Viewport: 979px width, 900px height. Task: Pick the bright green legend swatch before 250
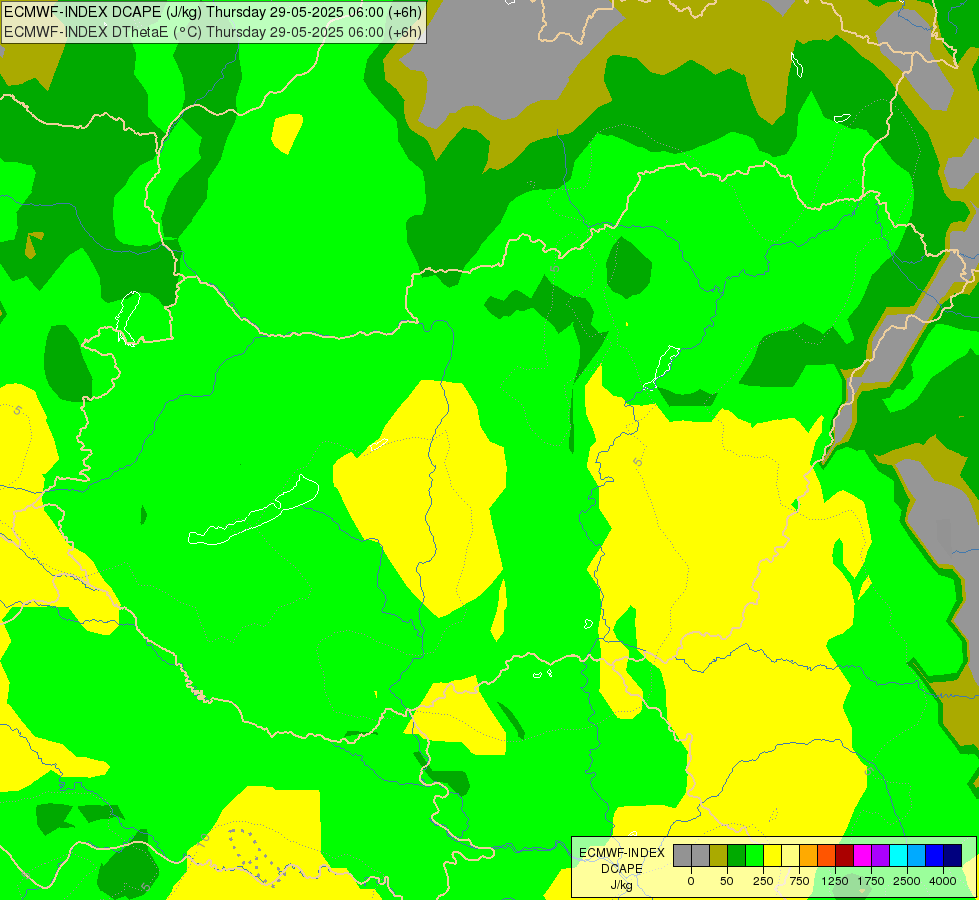click(754, 855)
